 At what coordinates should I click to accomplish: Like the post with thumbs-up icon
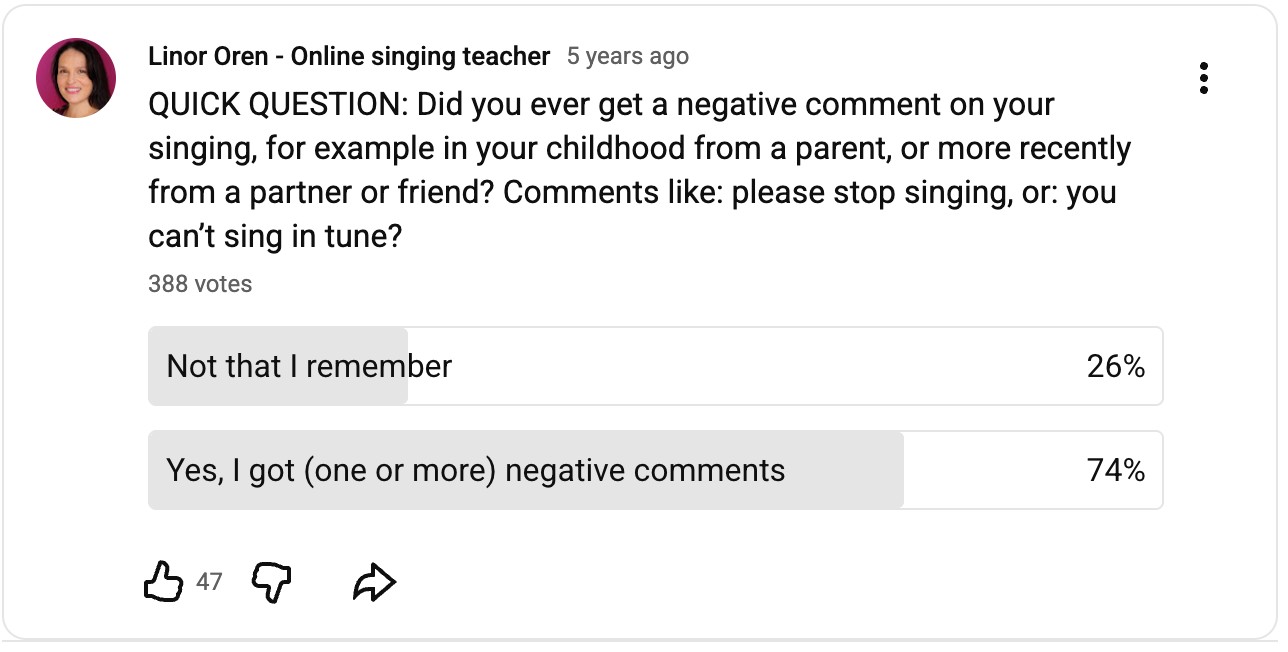click(165, 581)
